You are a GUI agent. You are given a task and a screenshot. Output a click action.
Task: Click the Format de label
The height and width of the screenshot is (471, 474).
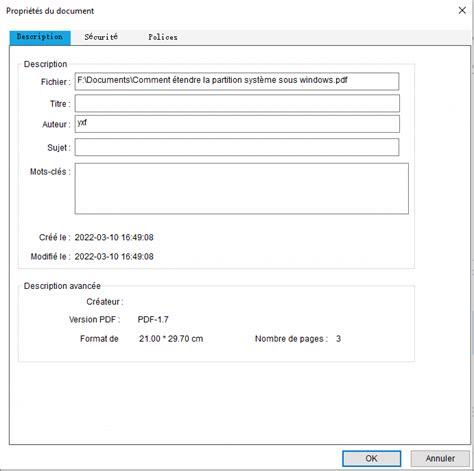(99, 339)
